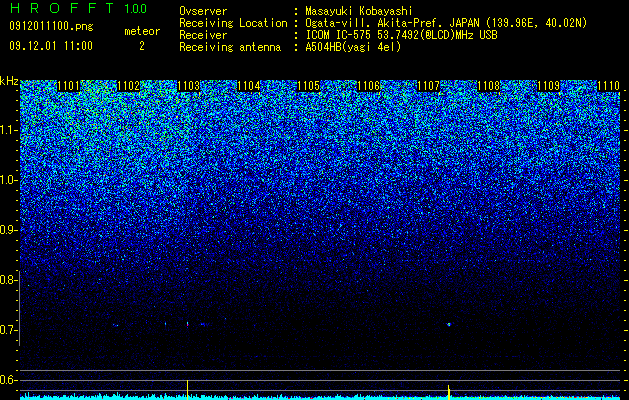The height and width of the screenshot is (400, 629).
Task: Click the Masayuki Kobayashi observer name
Action: pyautogui.click(x=359, y=11)
